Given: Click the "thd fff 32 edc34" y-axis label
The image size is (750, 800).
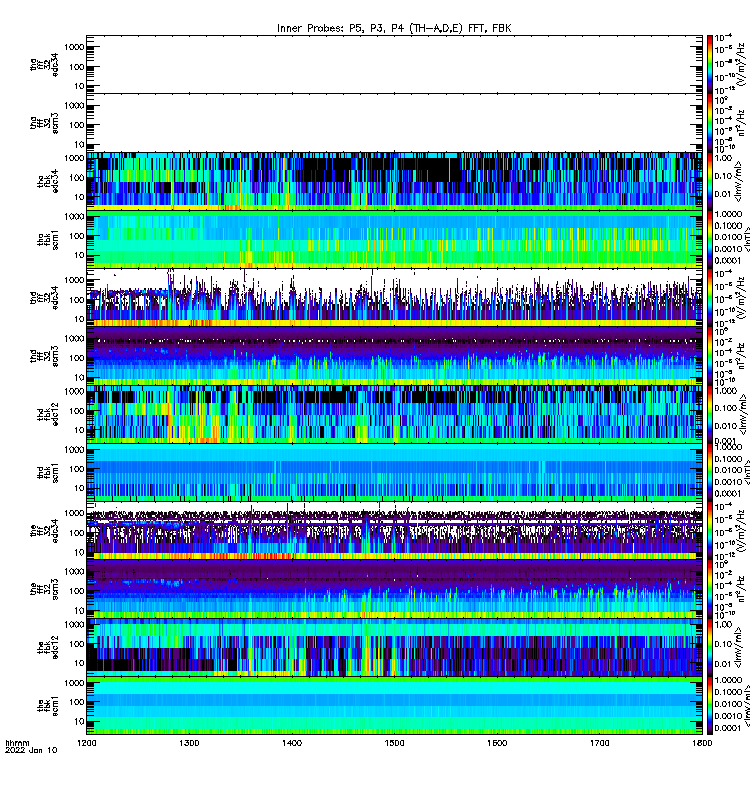Looking at the screenshot, I should [44, 297].
